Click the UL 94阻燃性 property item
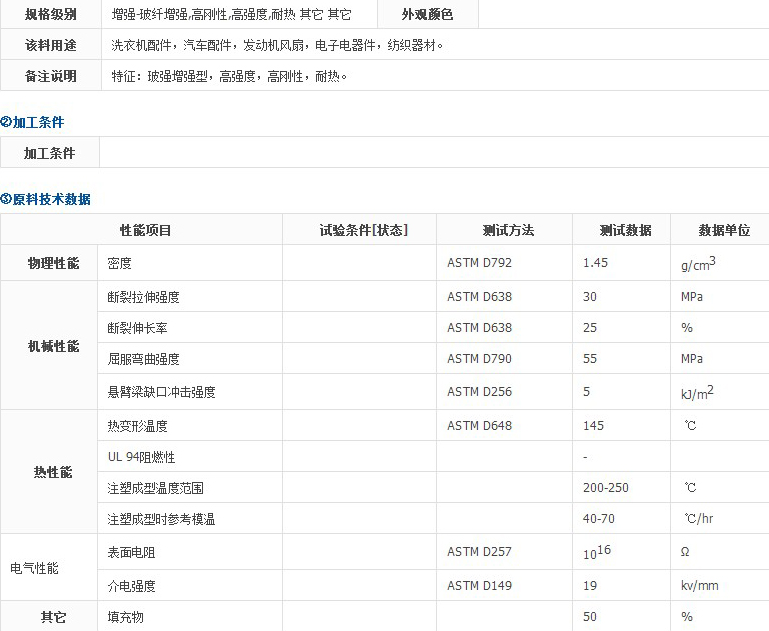769x631 pixels. point(141,457)
